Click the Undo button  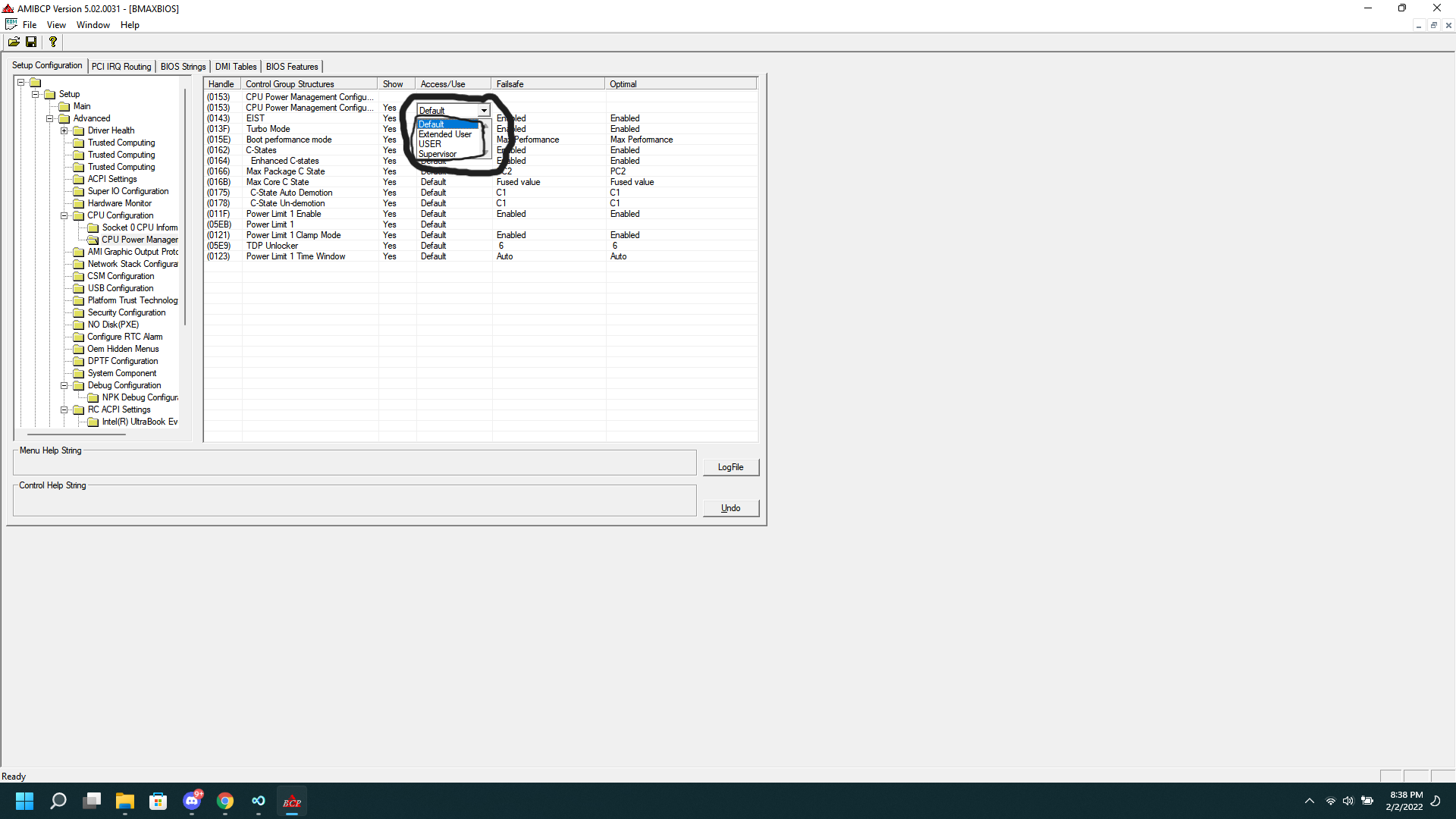[x=730, y=508]
